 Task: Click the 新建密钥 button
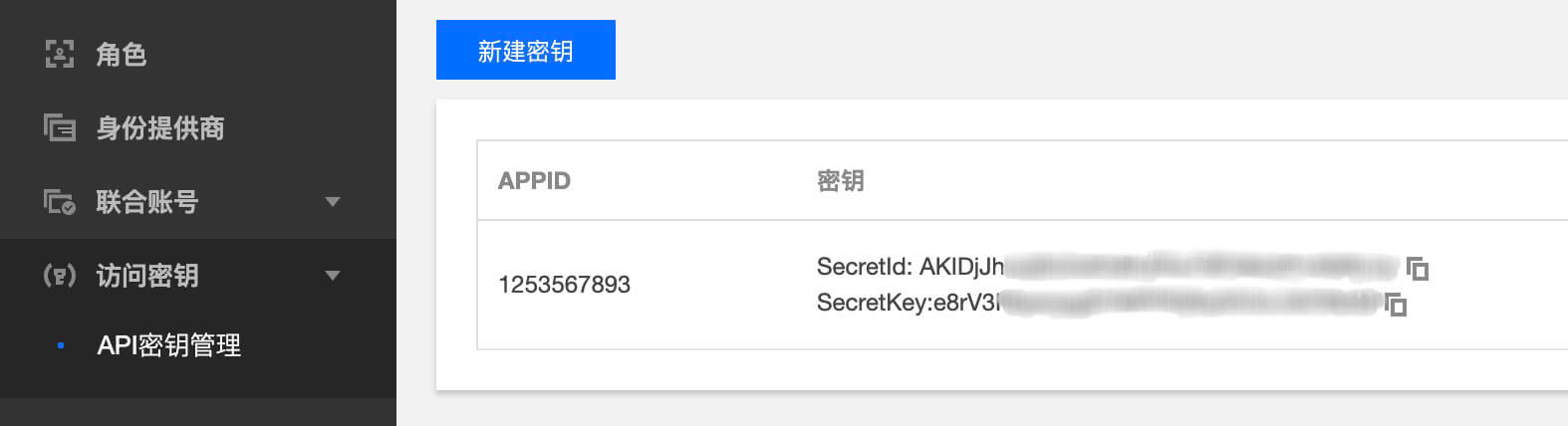526,50
